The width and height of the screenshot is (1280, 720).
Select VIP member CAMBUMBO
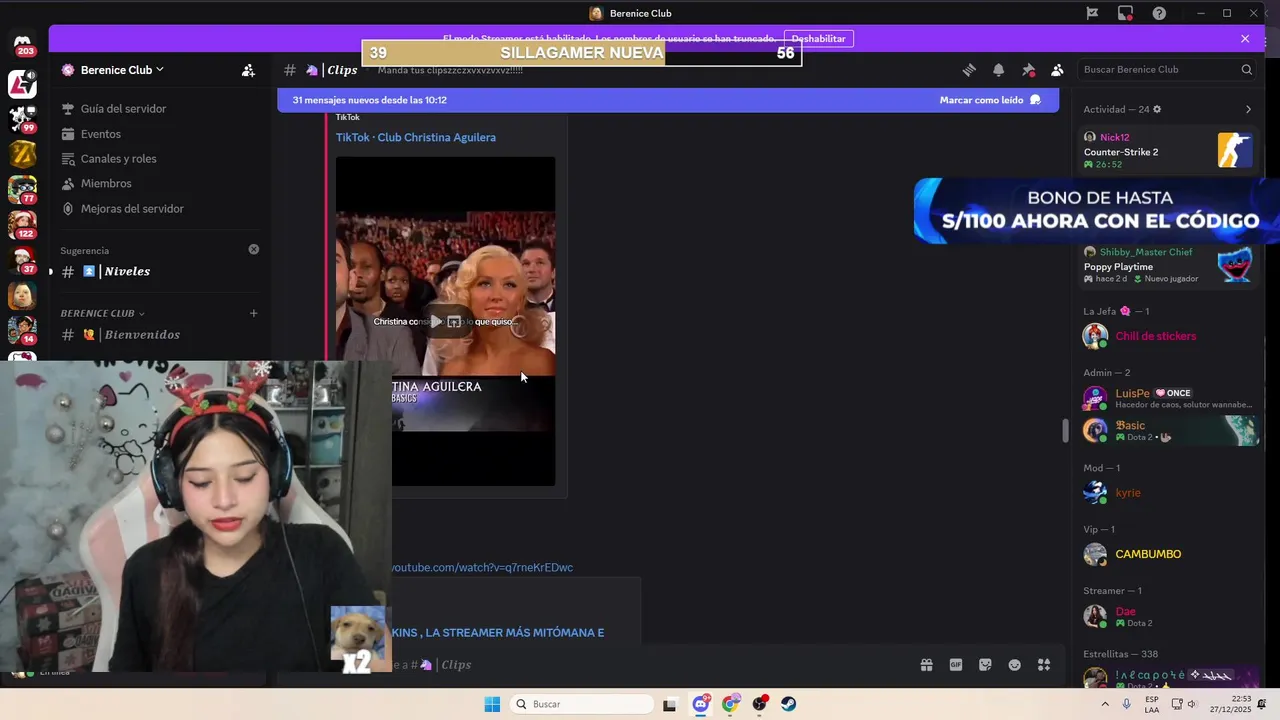1167,554
